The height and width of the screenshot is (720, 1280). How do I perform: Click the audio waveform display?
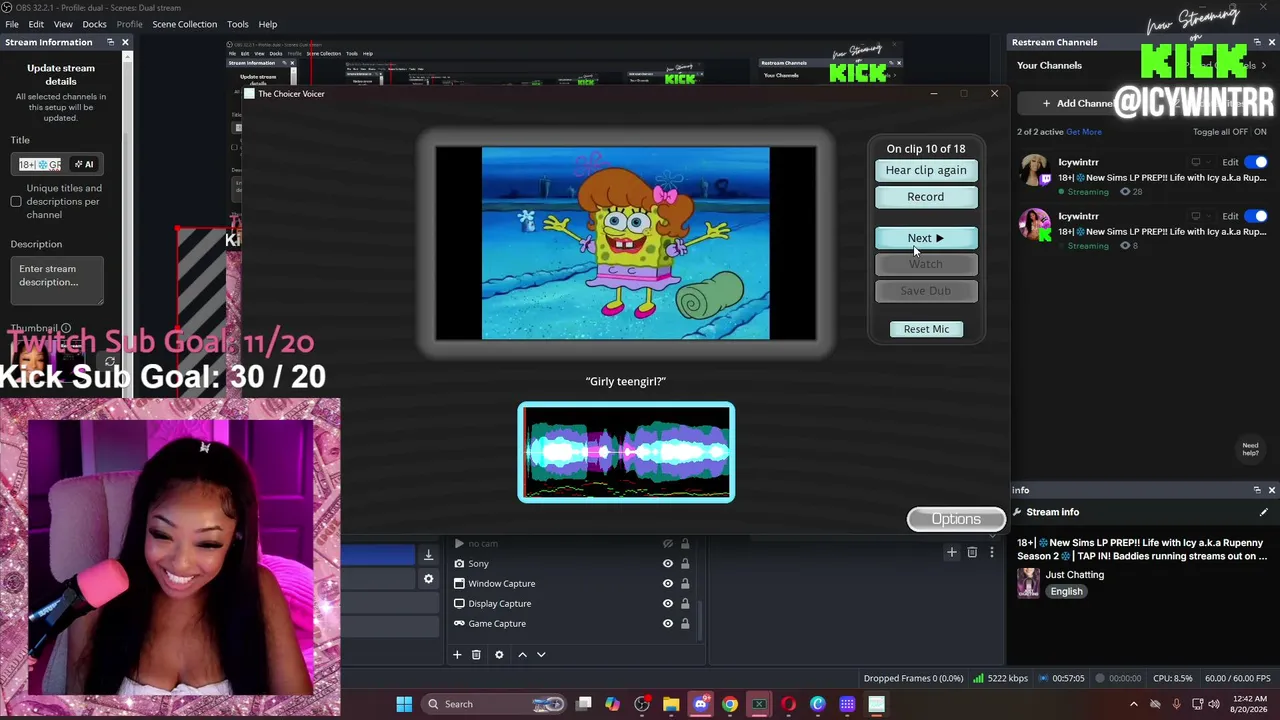coord(626,453)
